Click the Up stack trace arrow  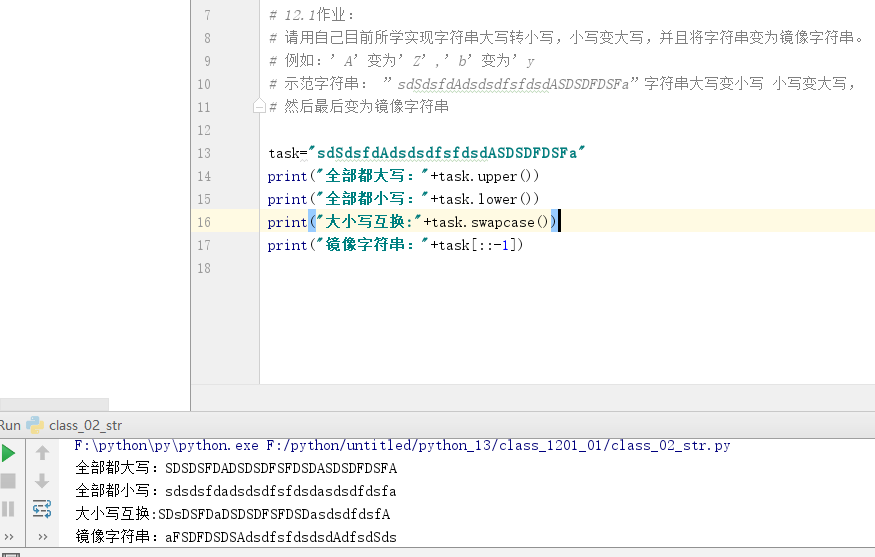(42, 452)
